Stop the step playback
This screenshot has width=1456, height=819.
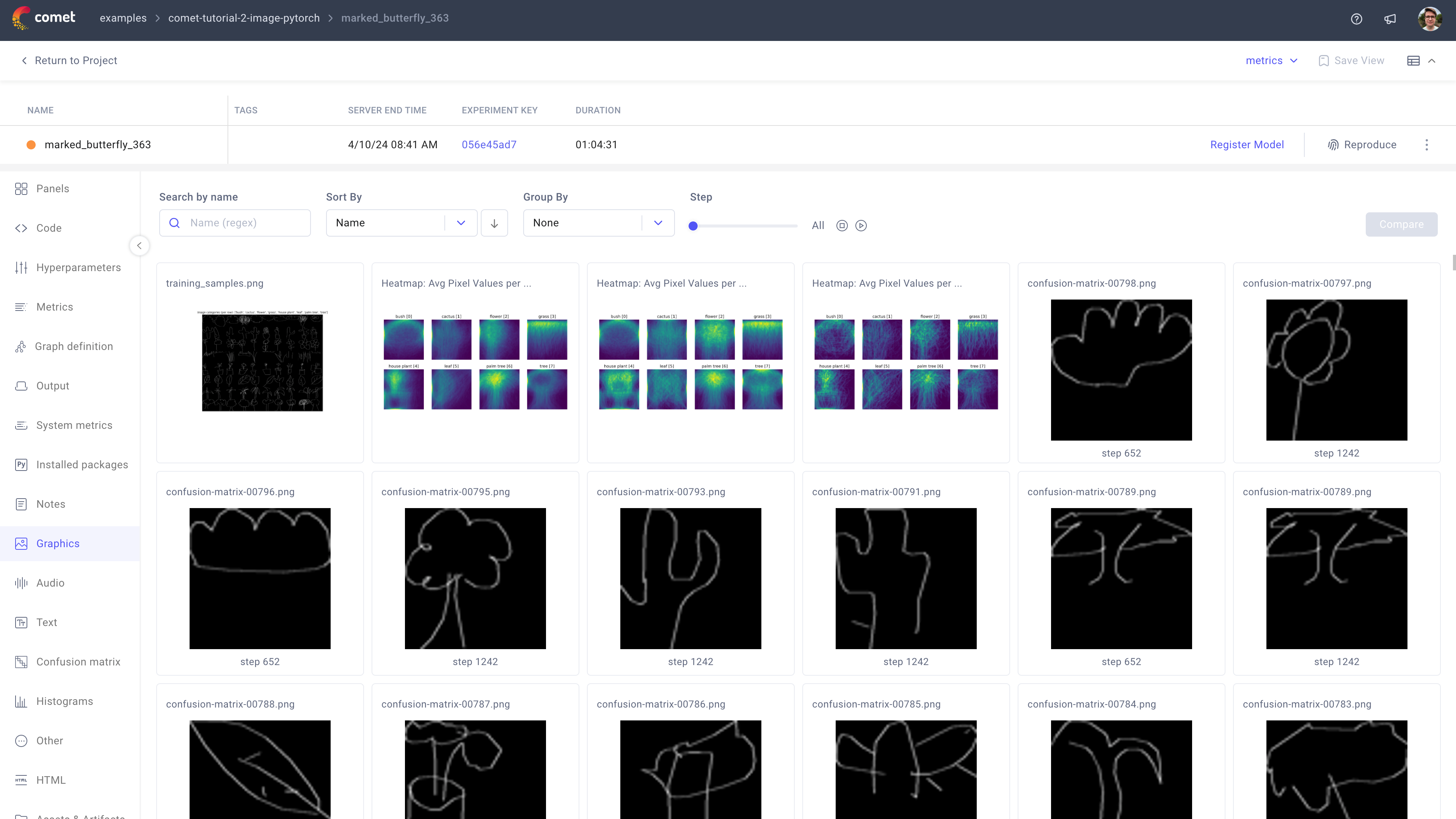[x=842, y=226]
